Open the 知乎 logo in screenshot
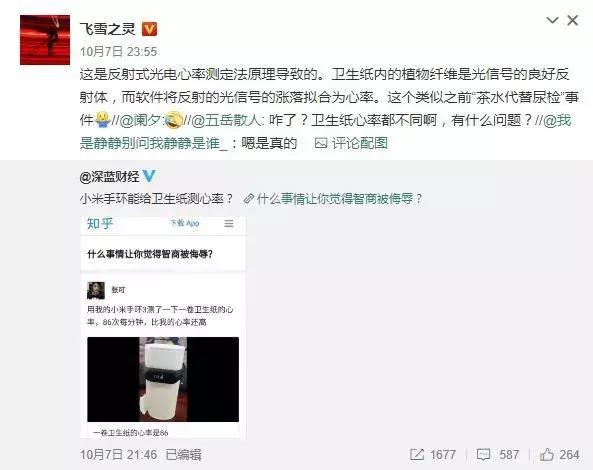 pyautogui.click(x=100, y=223)
